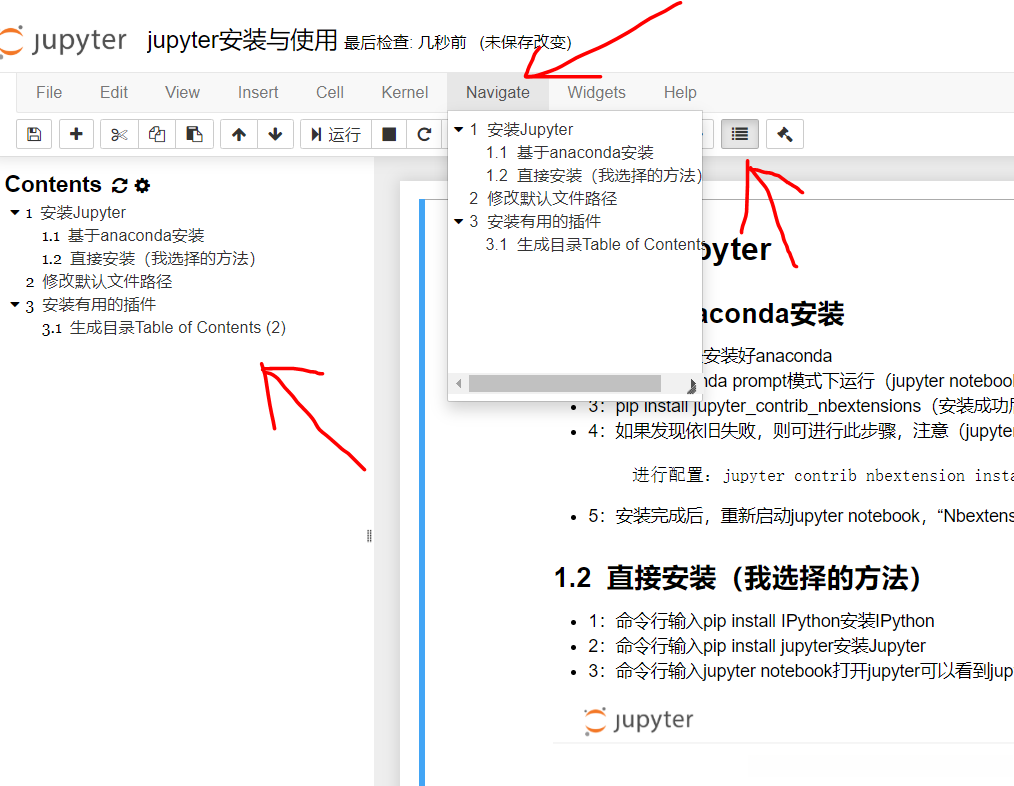Interrupt kernel with the stop icon
1014x786 pixels.
[389, 134]
